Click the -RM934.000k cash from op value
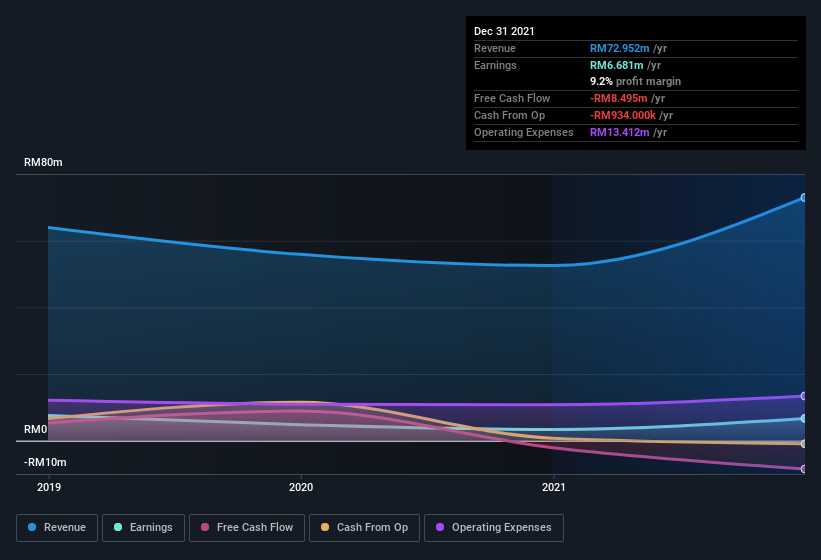The height and width of the screenshot is (560, 821). coord(623,115)
